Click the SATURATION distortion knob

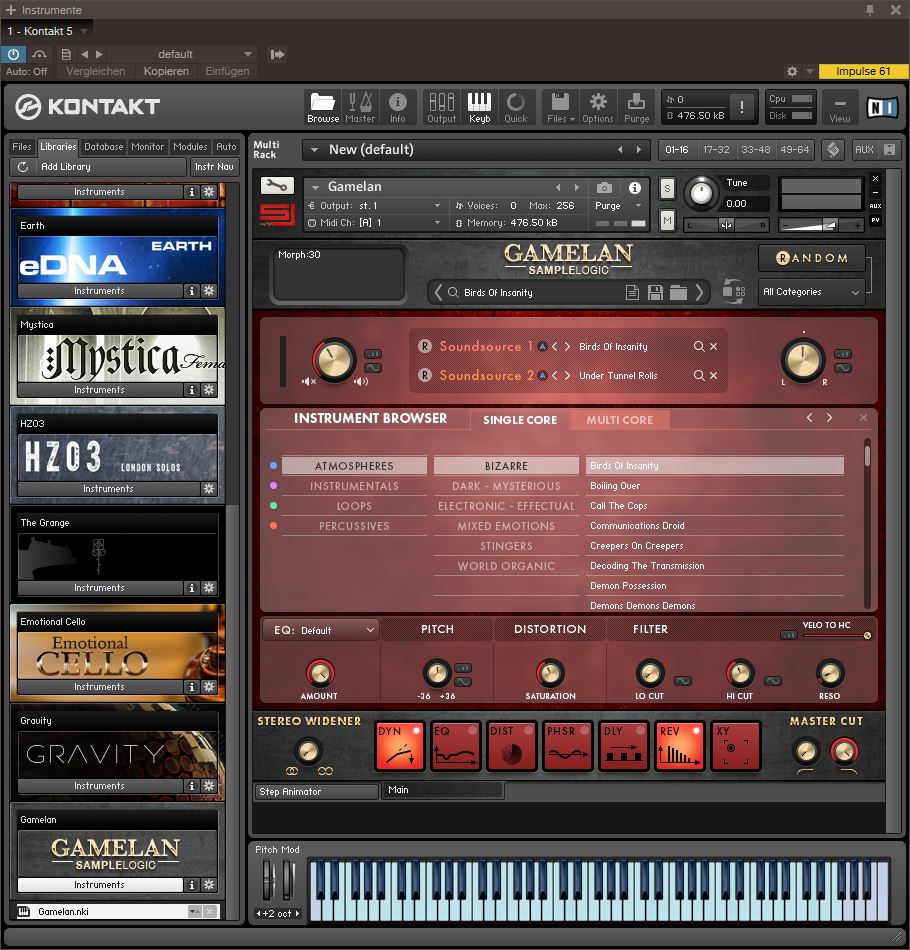pos(550,673)
